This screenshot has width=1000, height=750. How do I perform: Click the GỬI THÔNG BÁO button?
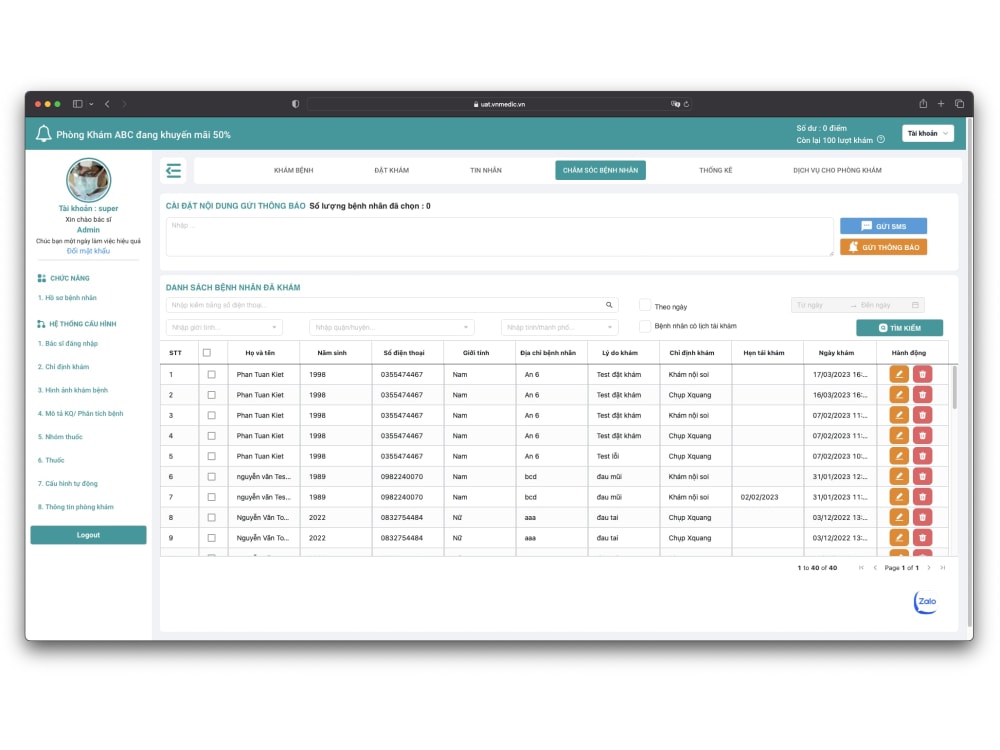883,247
